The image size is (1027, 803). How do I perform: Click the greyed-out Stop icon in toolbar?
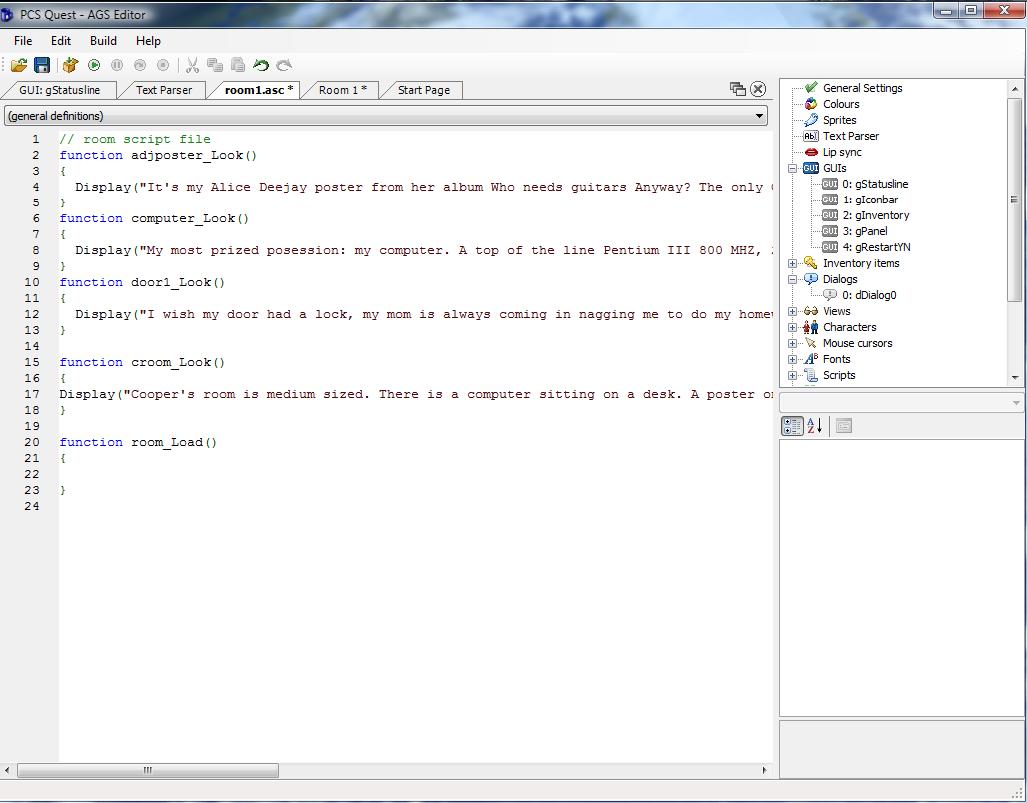click(163, 65)
